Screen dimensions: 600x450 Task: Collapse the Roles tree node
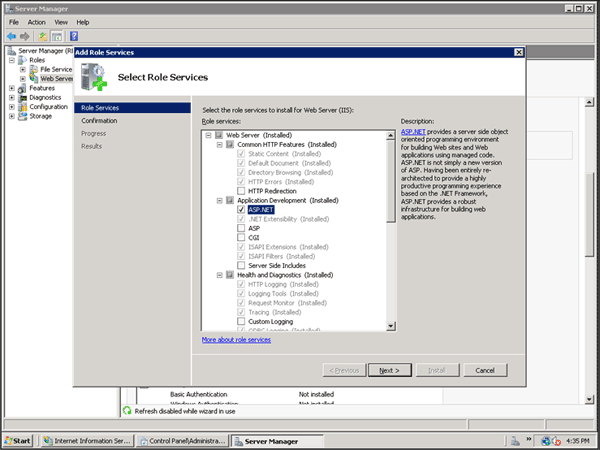pyautogui.click(x=12, y=60)
